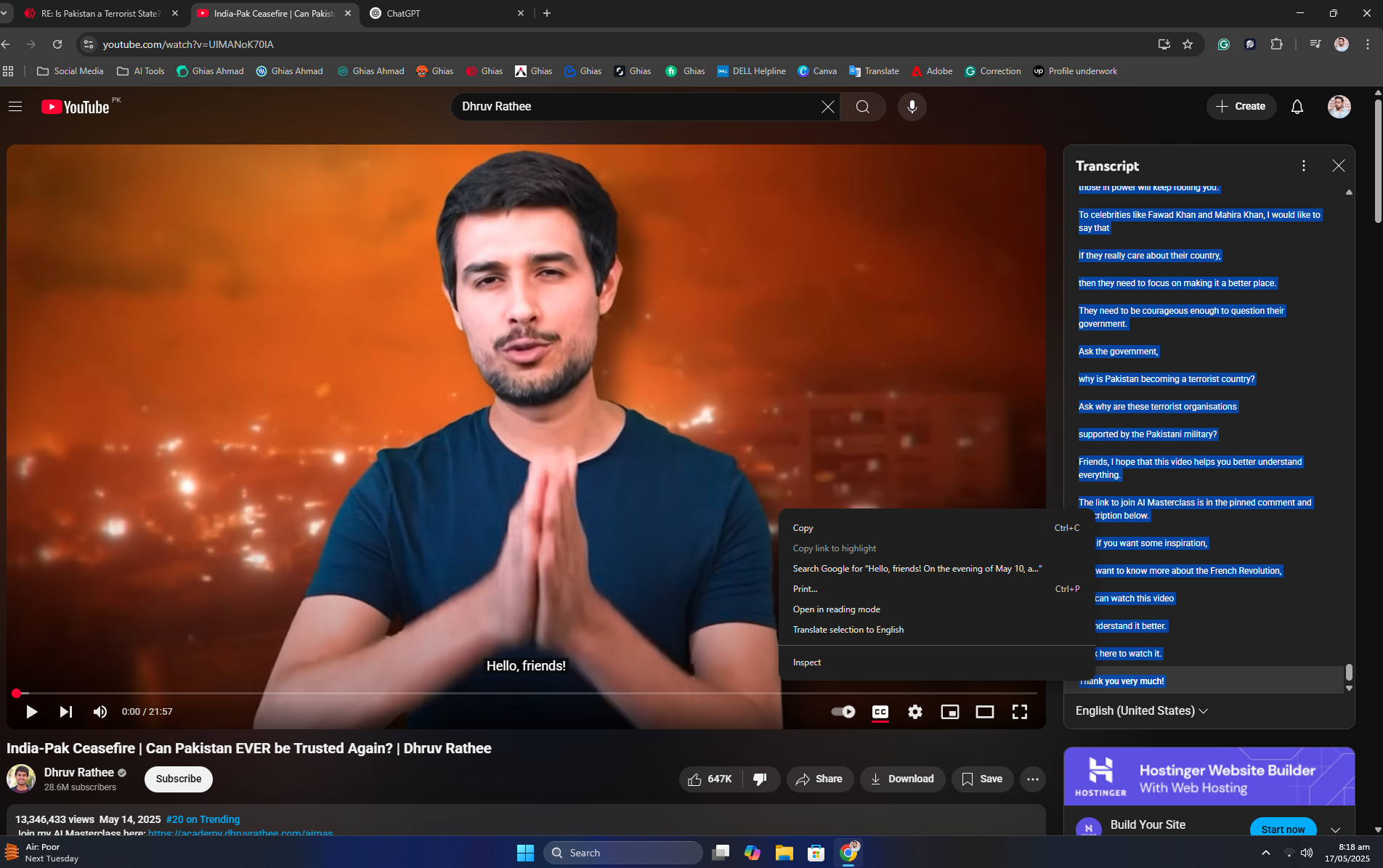Screen dimensions: 1383x868
Task: Open a new browser tab
Action: [x=547, y=13]
